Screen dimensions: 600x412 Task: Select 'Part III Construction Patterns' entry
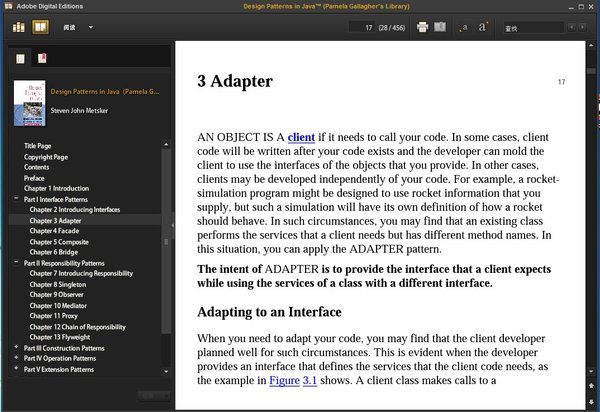pyautogui.click(x=64, y=348)
